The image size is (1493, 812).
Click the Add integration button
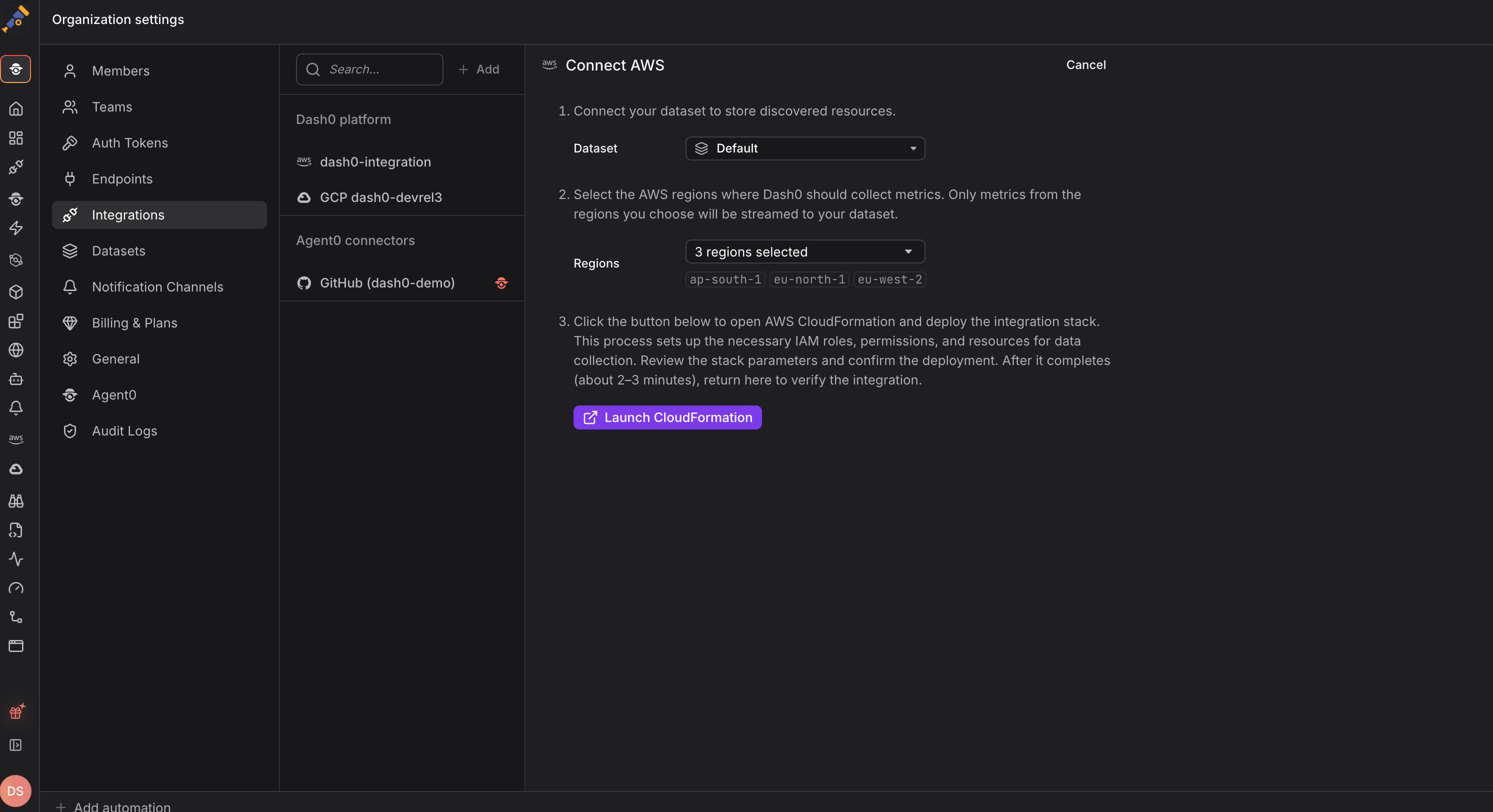click(x=478, y=69)
